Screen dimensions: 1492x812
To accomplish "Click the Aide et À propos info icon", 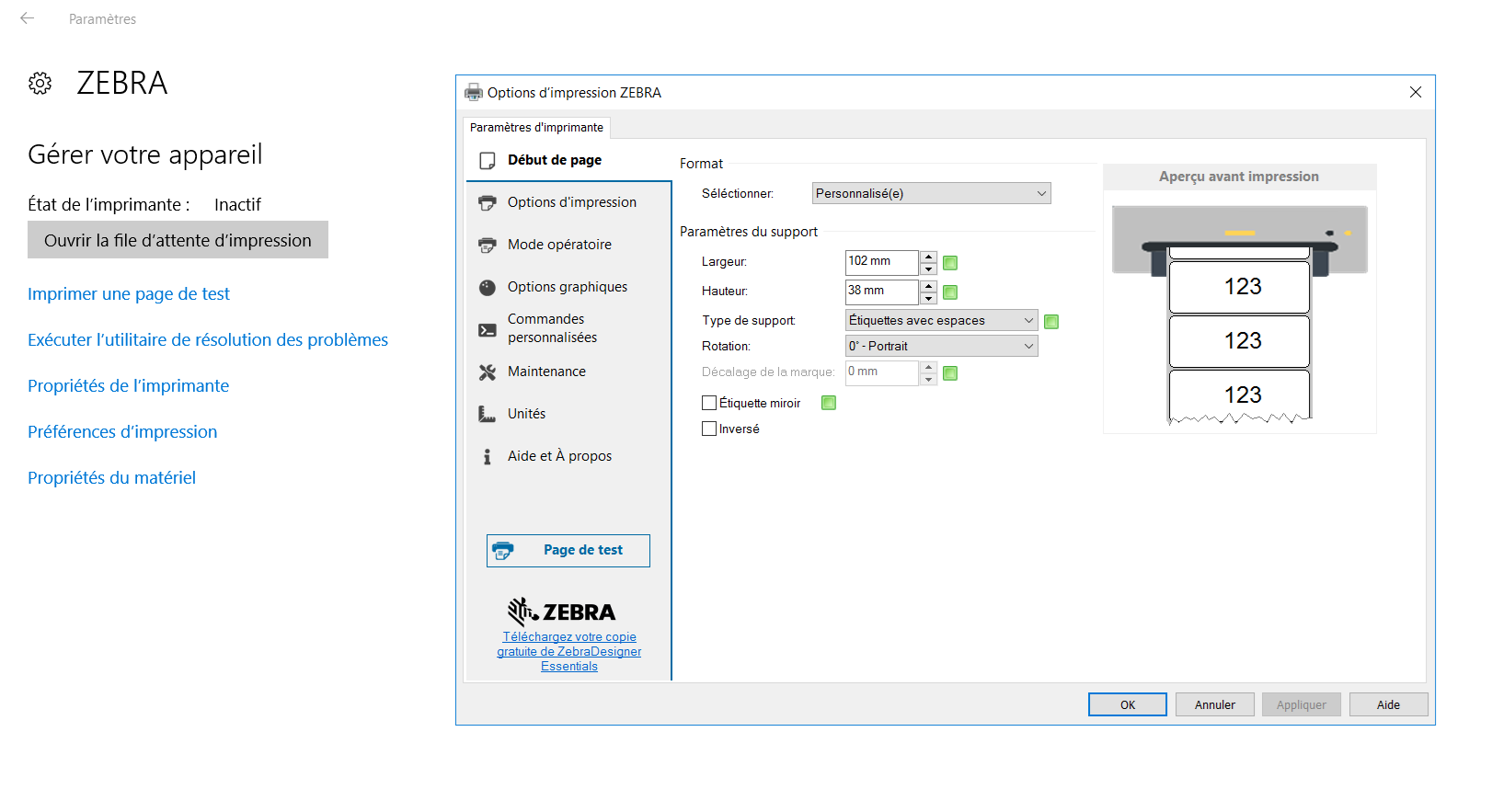I will [x=487, y=456].
